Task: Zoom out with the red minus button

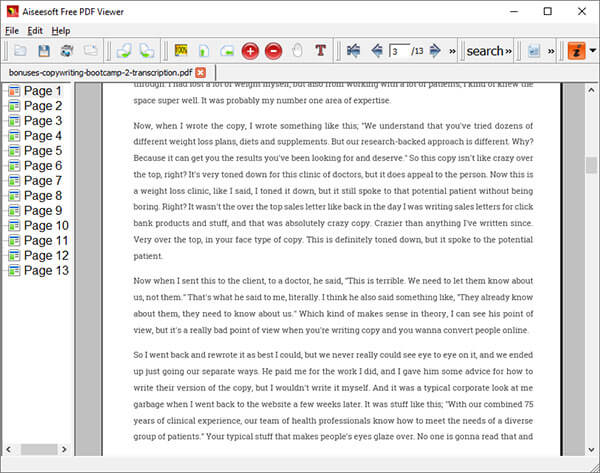Action: pyautogui.click(x=273, y=51)
